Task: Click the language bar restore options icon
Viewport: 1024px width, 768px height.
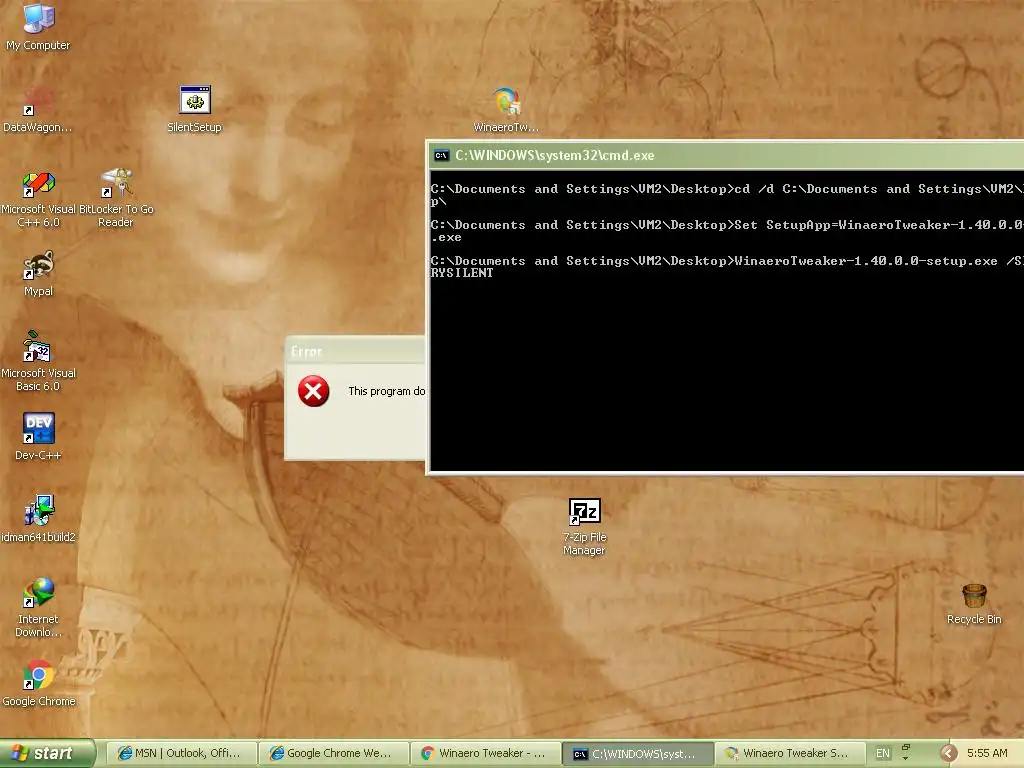Action: (x=906, y=747)
